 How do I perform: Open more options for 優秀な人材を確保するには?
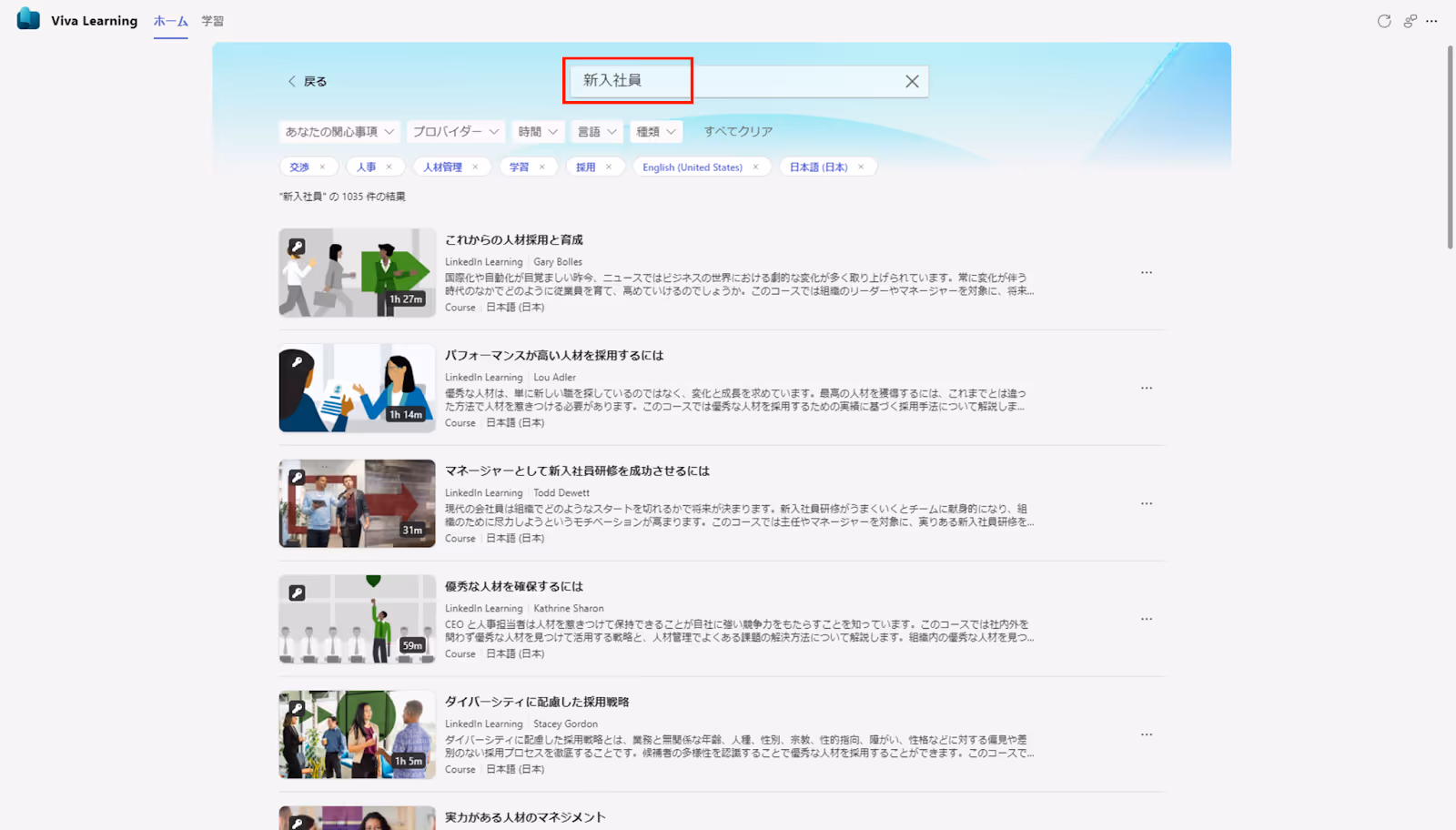click(1147, 619)
